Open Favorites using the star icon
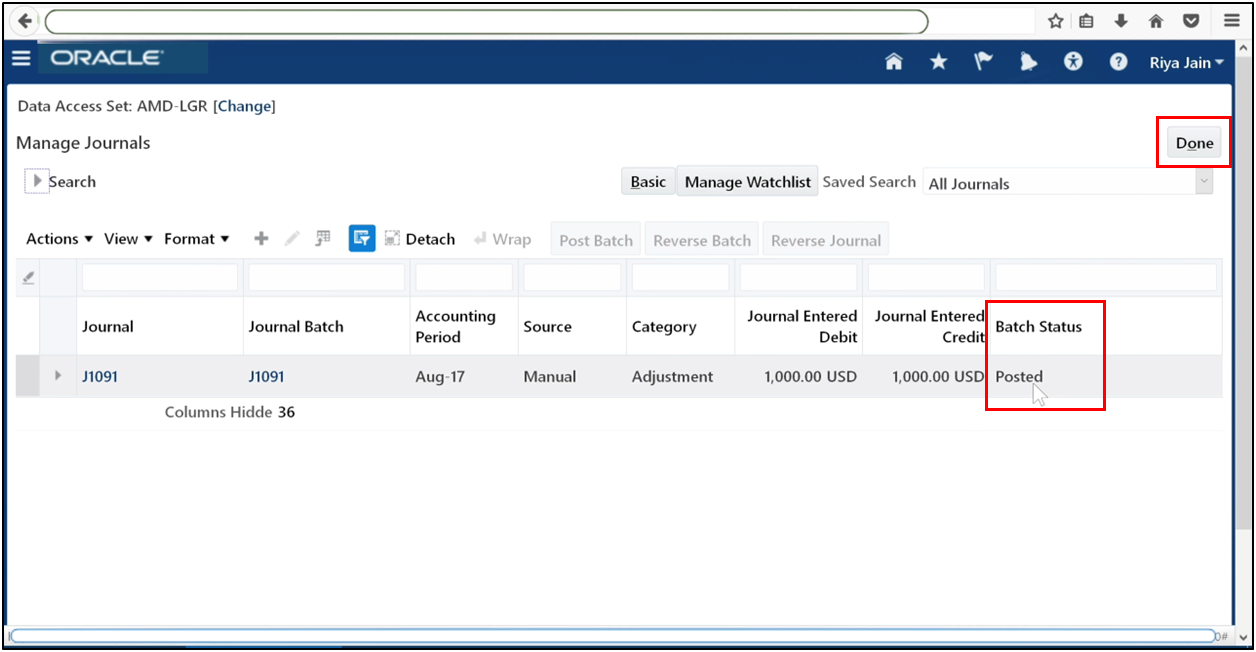The image size is (1256, 652). pos(938,62)
